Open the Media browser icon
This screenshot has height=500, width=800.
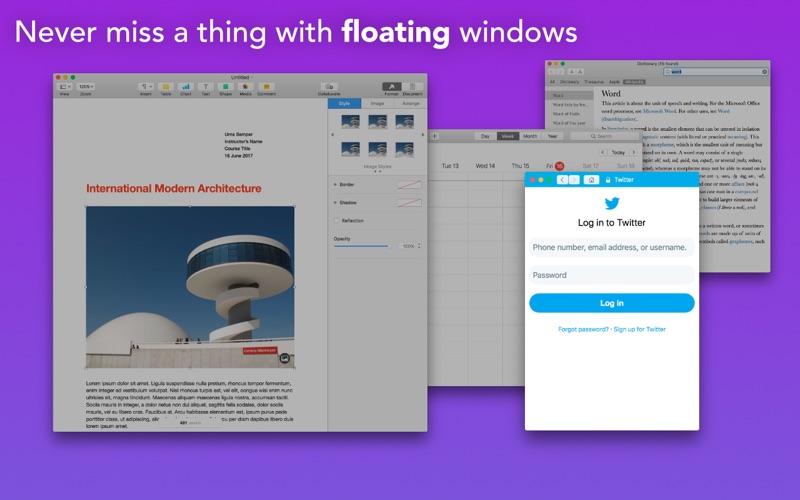(x=245, y=87)
